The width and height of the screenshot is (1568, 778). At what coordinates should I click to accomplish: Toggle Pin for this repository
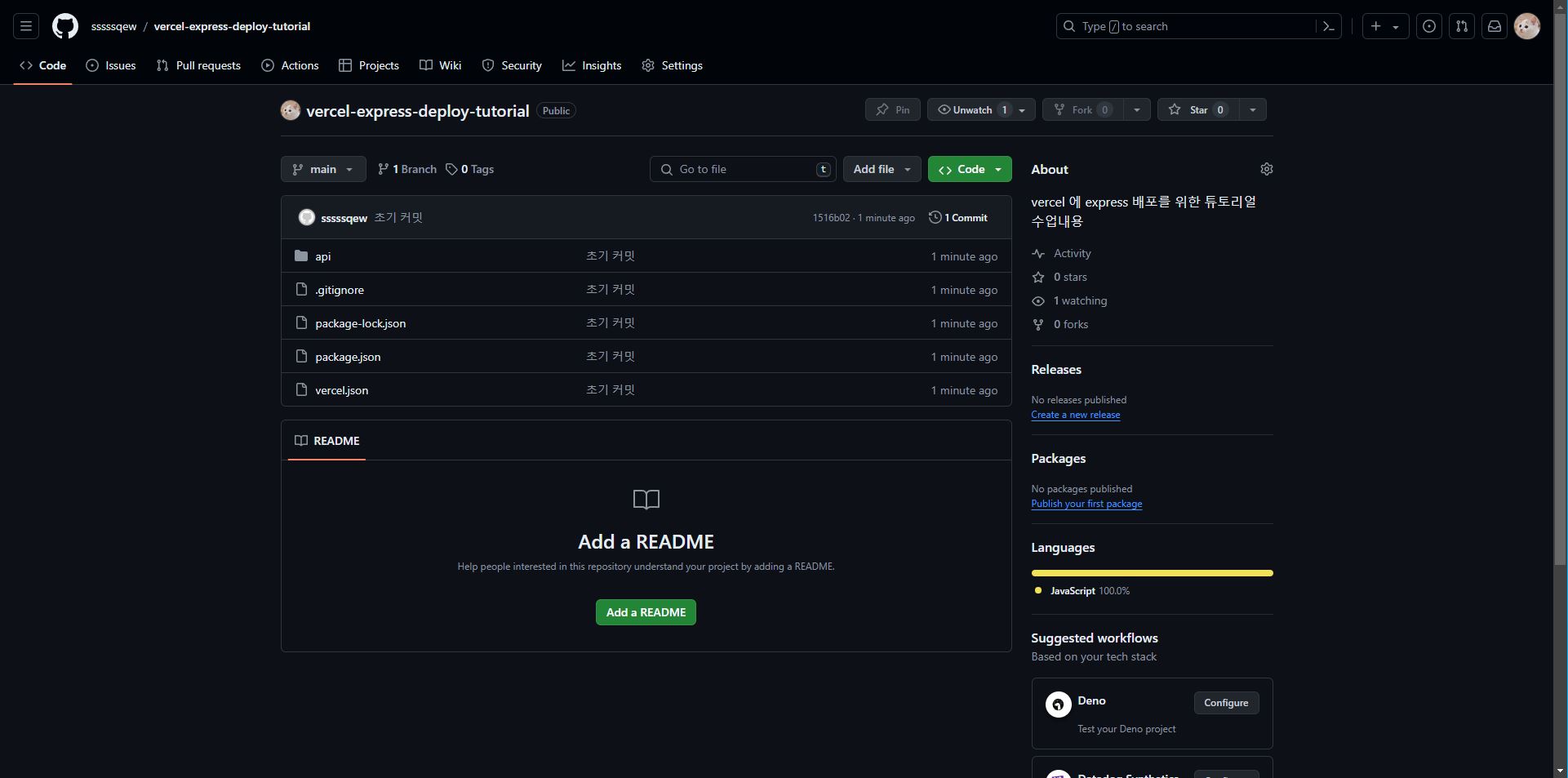coord(893,109)
